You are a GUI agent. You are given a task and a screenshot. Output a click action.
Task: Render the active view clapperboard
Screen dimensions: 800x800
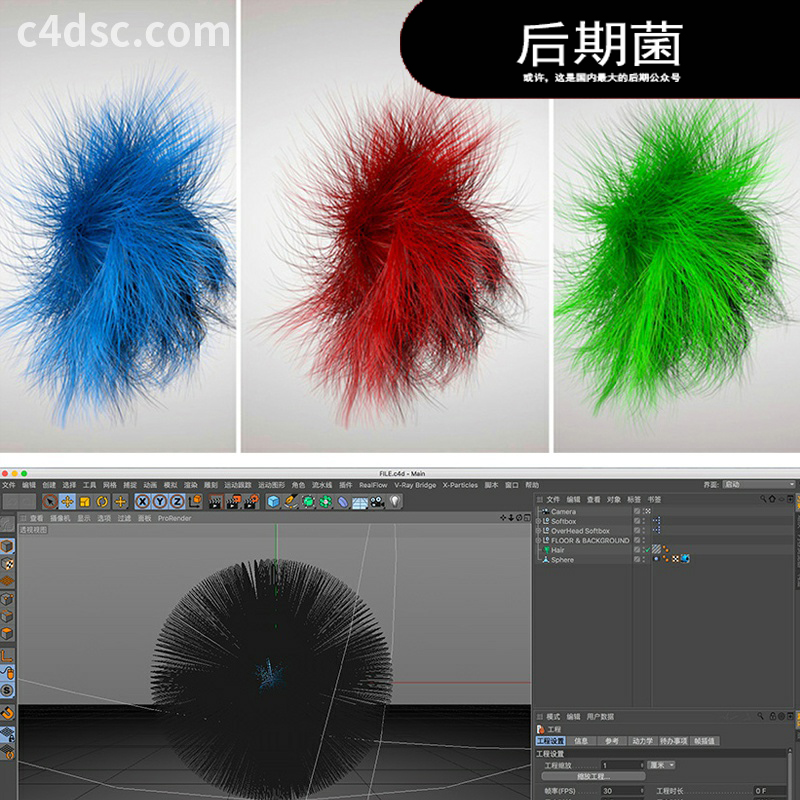click(216, 502)
